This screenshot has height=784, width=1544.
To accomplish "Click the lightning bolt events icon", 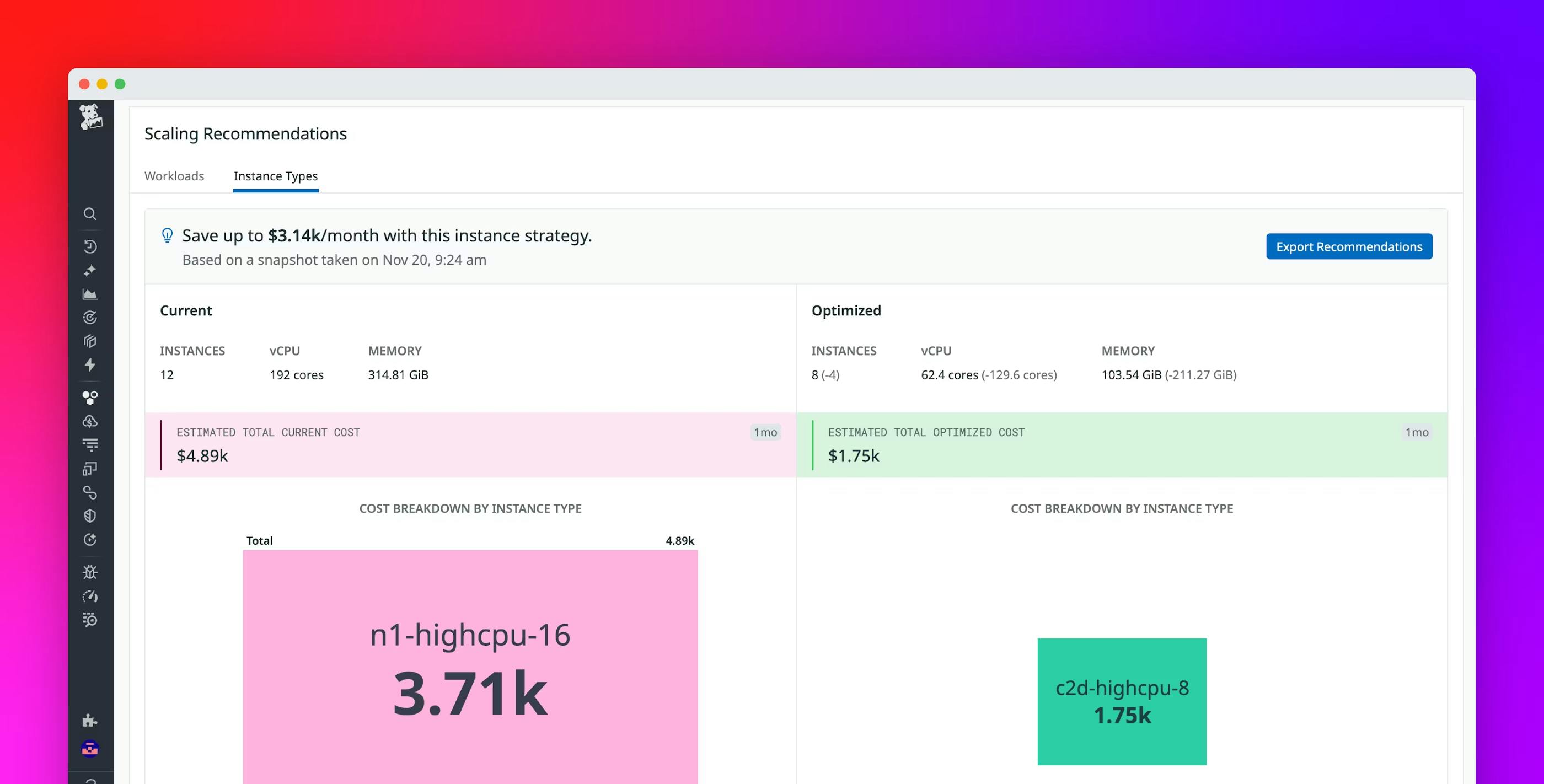I will point(90,365).
